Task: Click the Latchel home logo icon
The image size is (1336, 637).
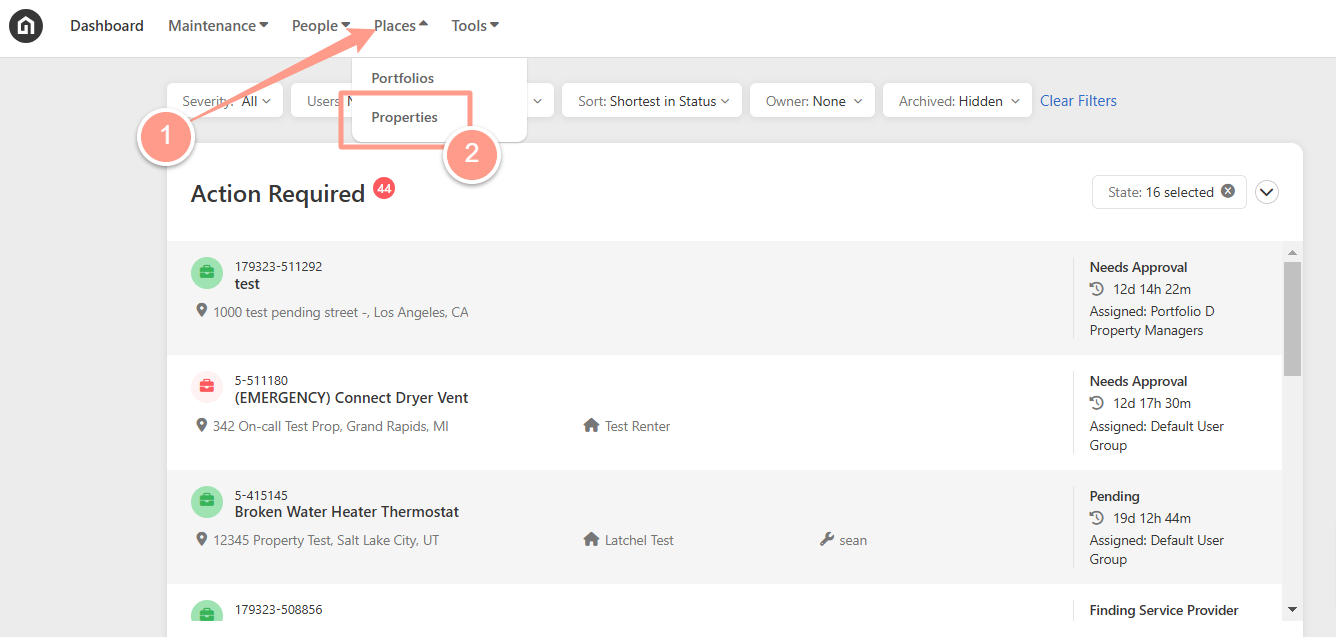Action: [x=26, y=26]
